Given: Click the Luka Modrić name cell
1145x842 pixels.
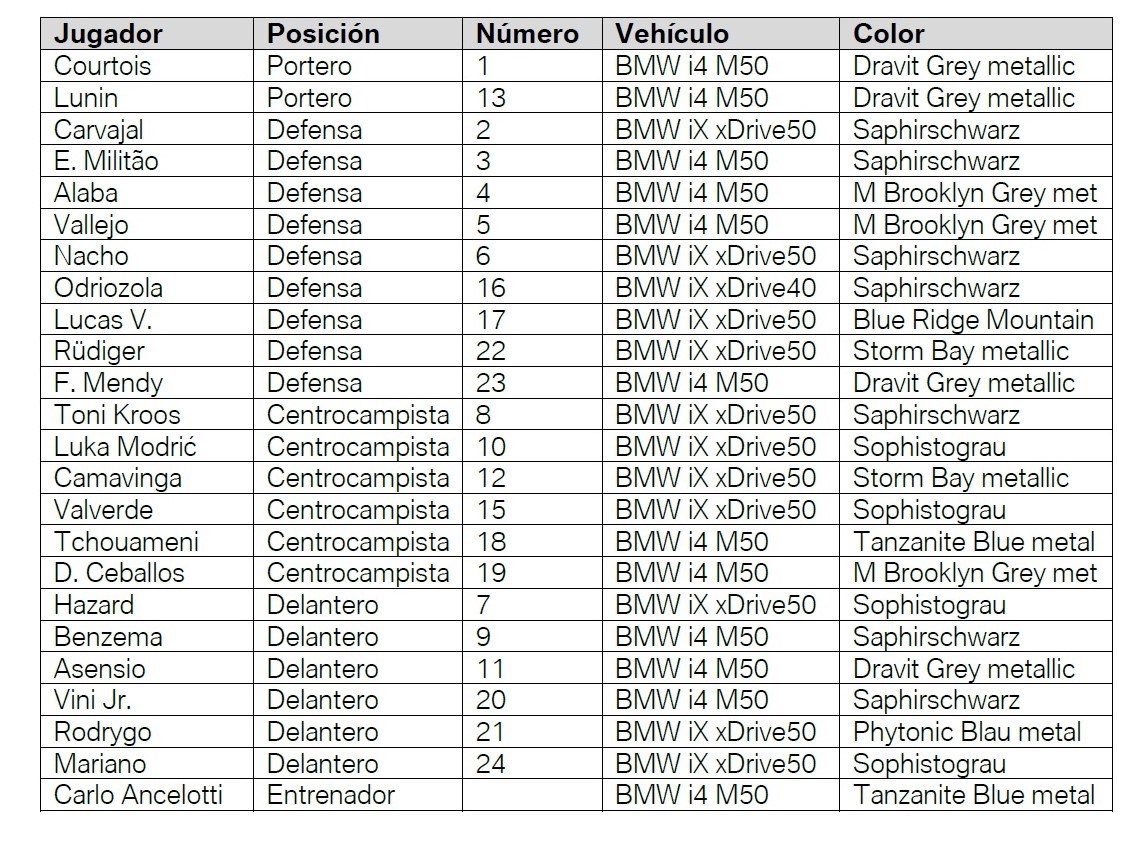Looking at the screenshot, I should pos(127,446).
